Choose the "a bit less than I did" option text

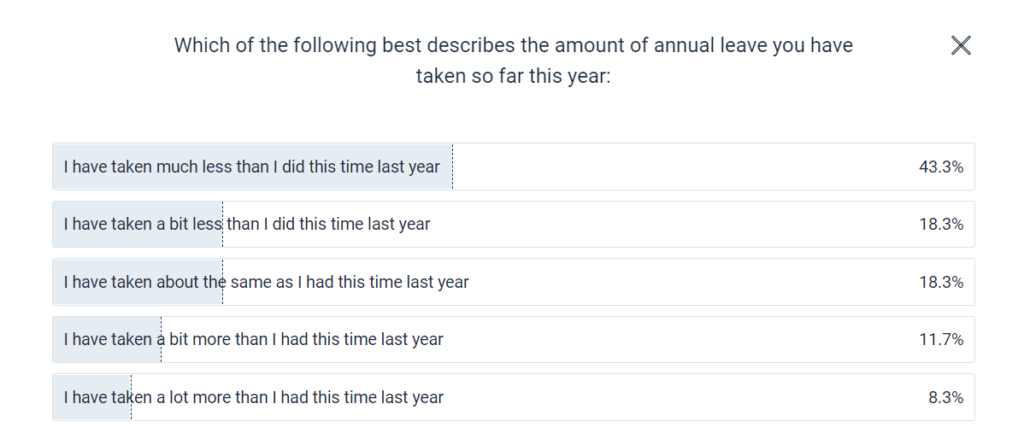pos(246,224)
